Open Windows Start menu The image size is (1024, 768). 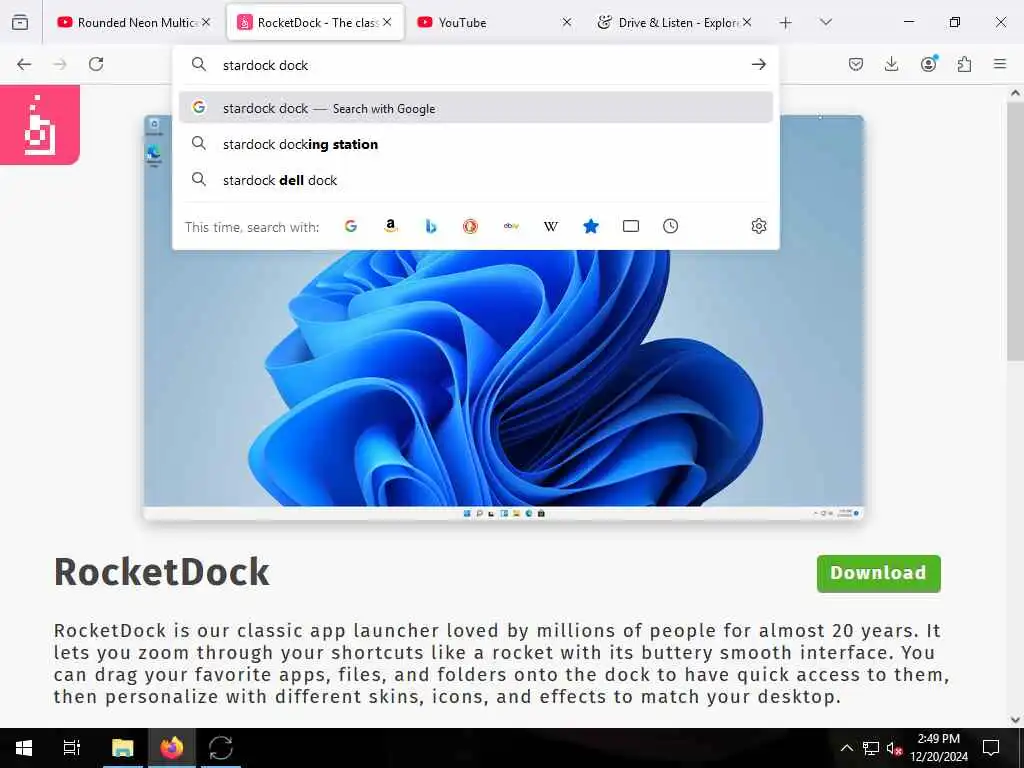tap(24, 748)
